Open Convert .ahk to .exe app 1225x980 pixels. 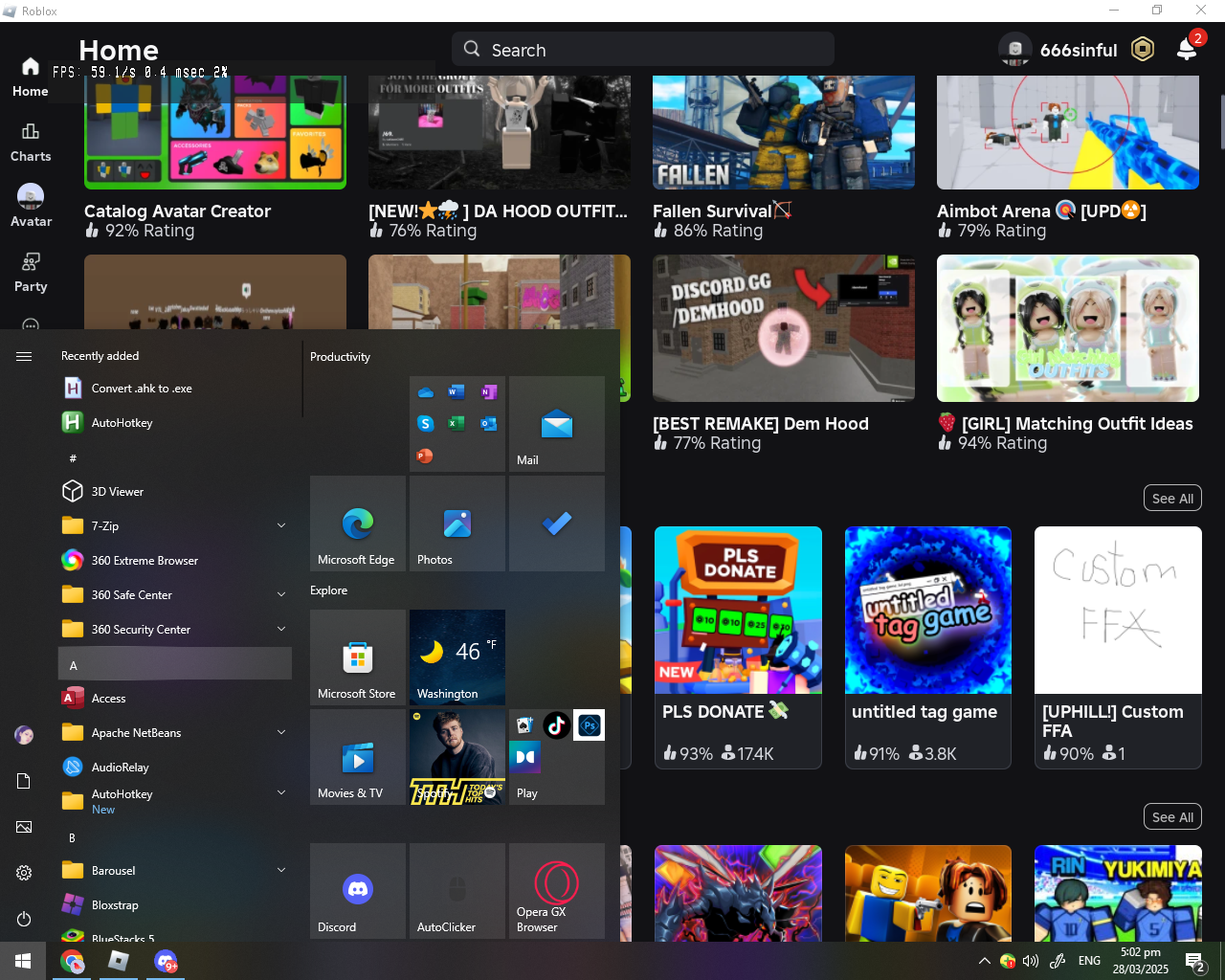(174, 389)
